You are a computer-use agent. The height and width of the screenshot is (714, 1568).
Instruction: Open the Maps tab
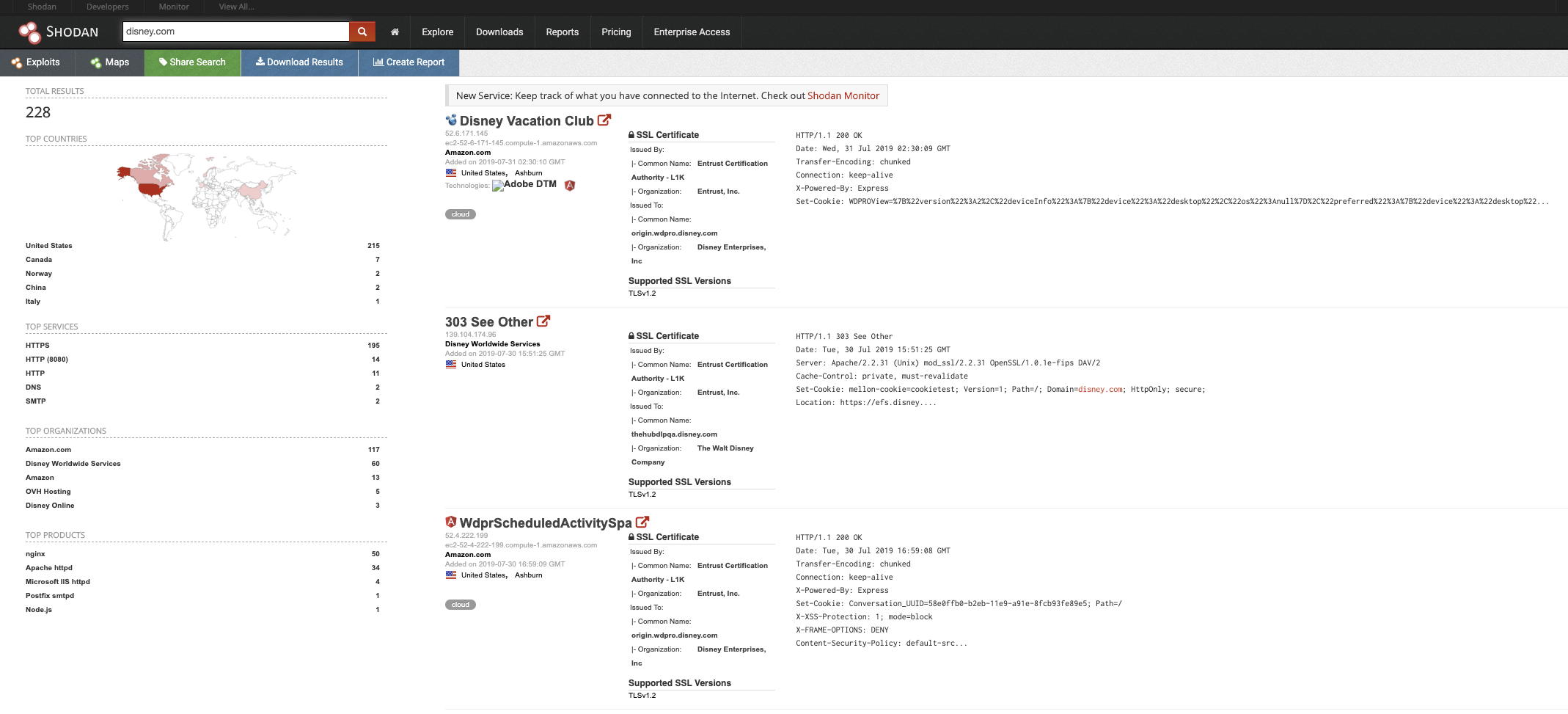[x=110, y=62]
